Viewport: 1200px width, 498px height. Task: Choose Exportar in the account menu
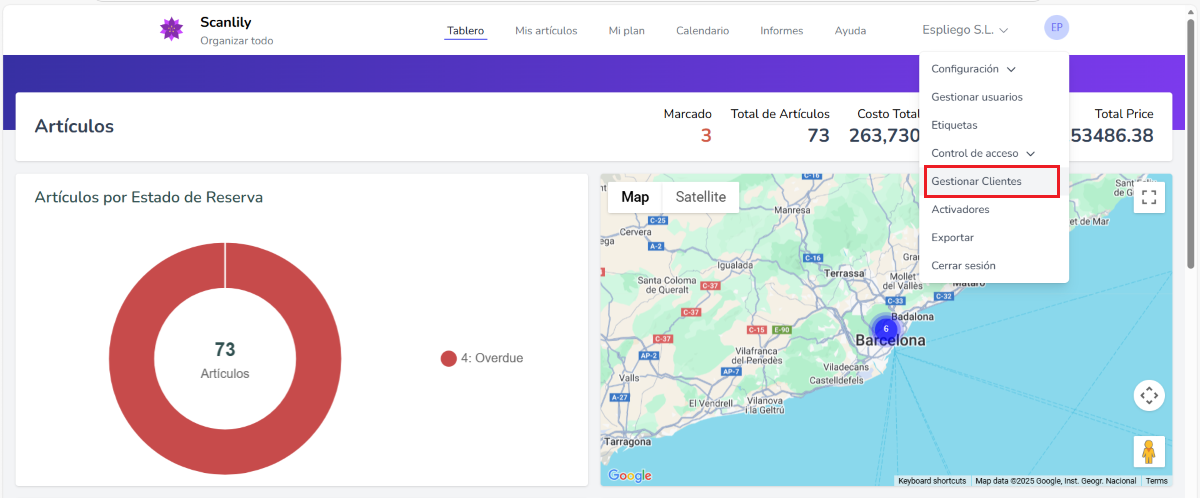tap(952, 237)
